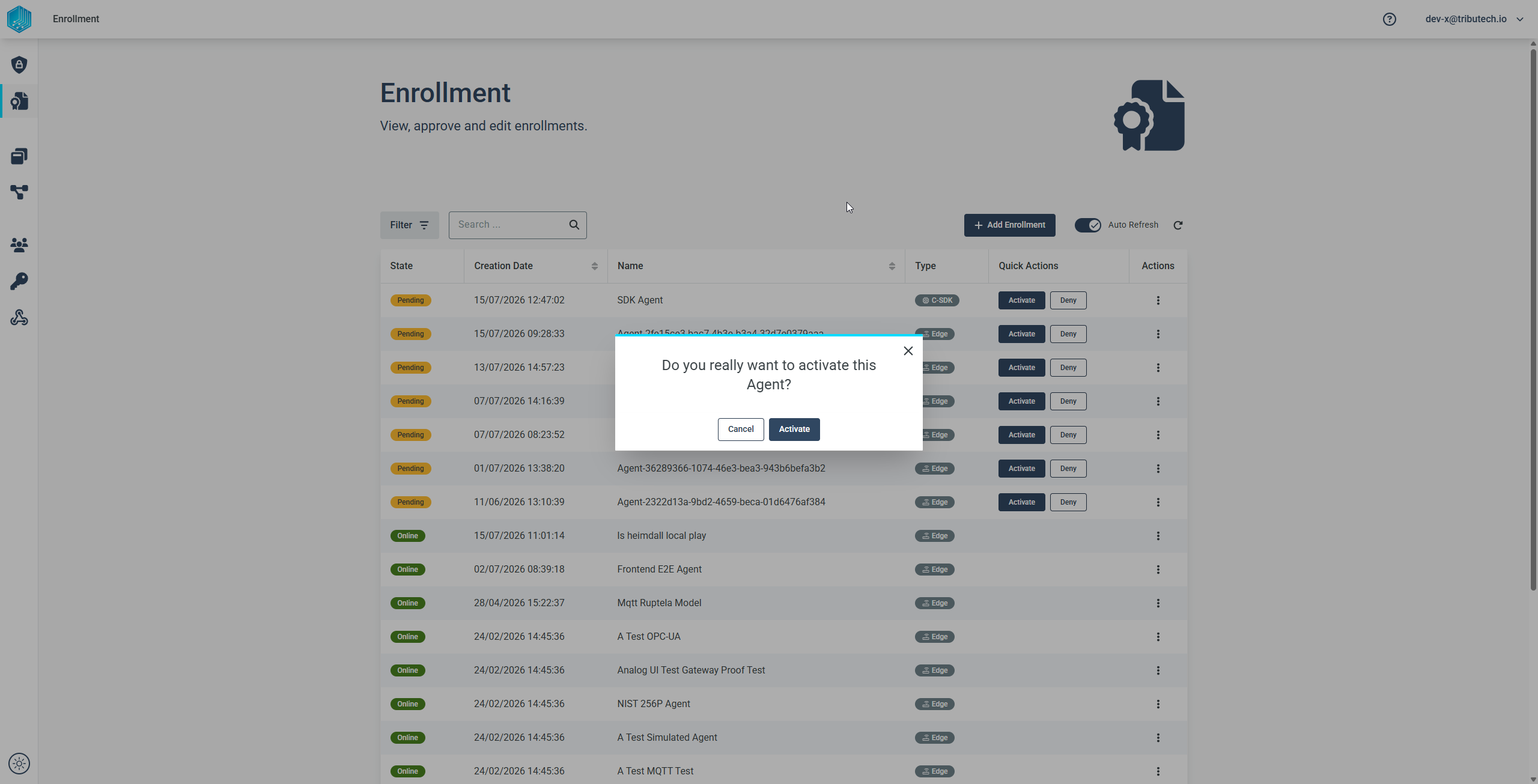Click the Pending badge of SDK Agent
1538x784 pixels.
tap(410, 300)
